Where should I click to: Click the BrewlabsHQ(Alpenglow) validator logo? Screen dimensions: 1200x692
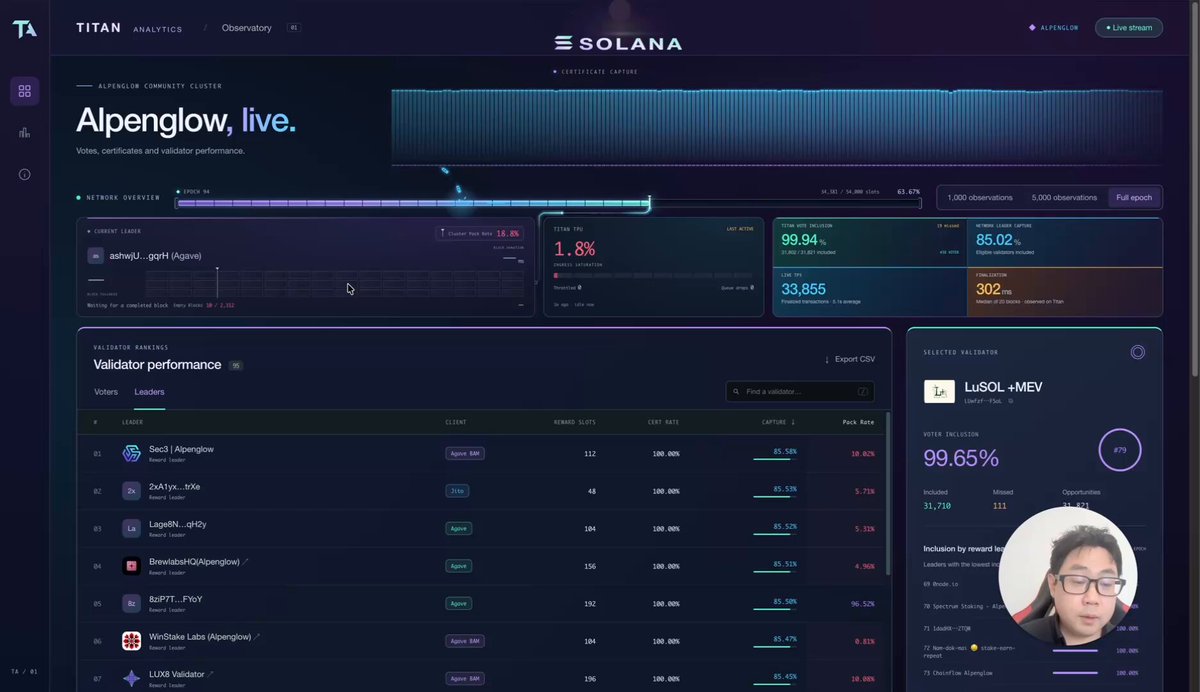[x=131, y=566]
